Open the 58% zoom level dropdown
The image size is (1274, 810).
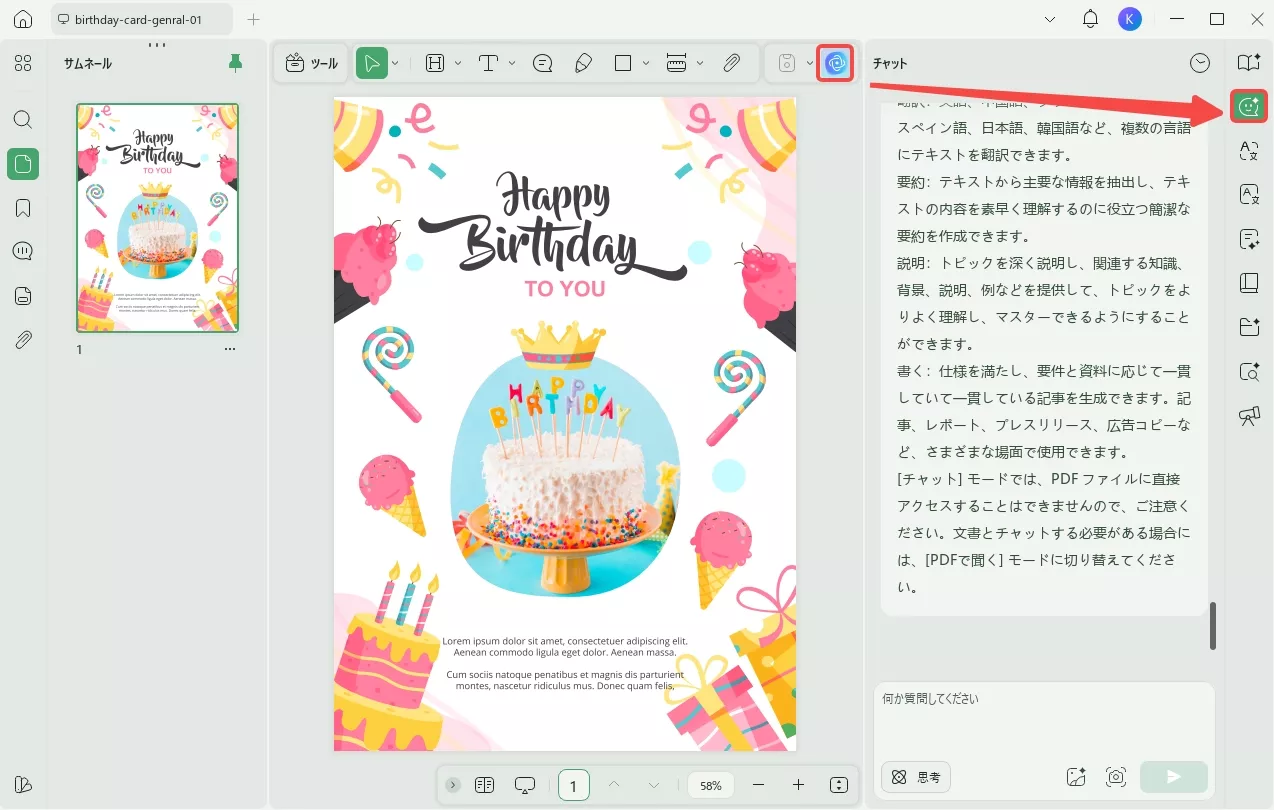pos(711,785)
